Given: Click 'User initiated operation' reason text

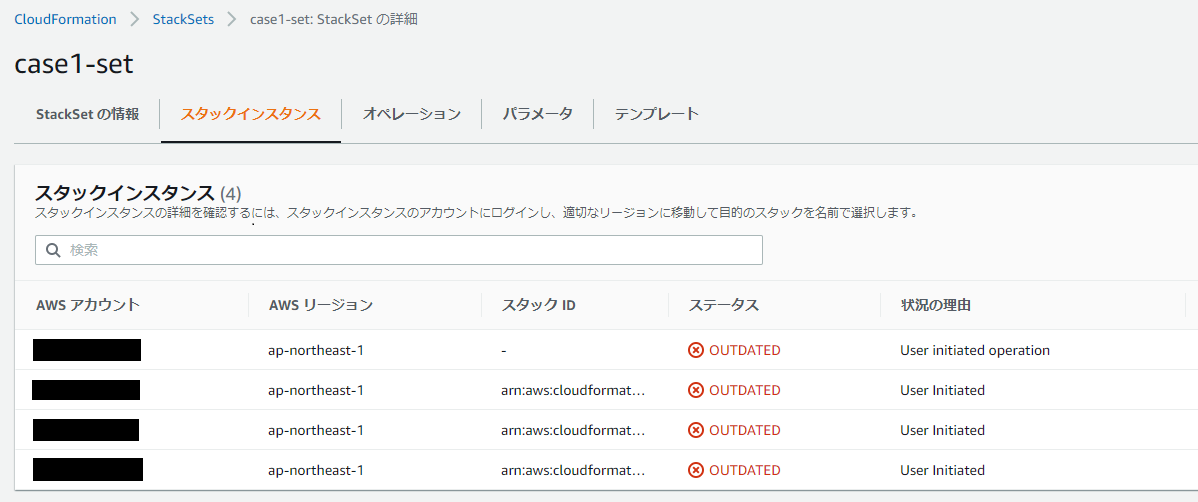Looking at the screenshot, I should (975, 350).
